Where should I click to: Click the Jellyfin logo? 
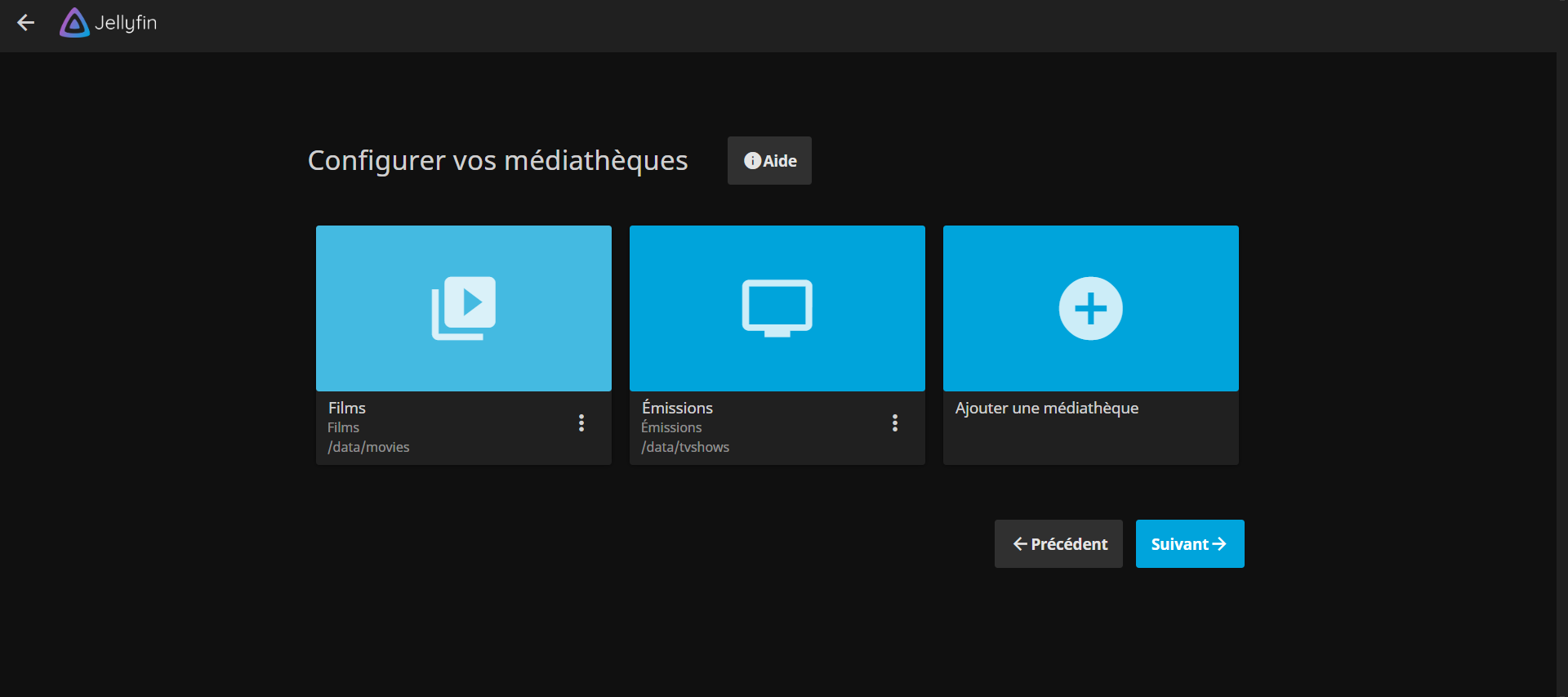(108, 23)
